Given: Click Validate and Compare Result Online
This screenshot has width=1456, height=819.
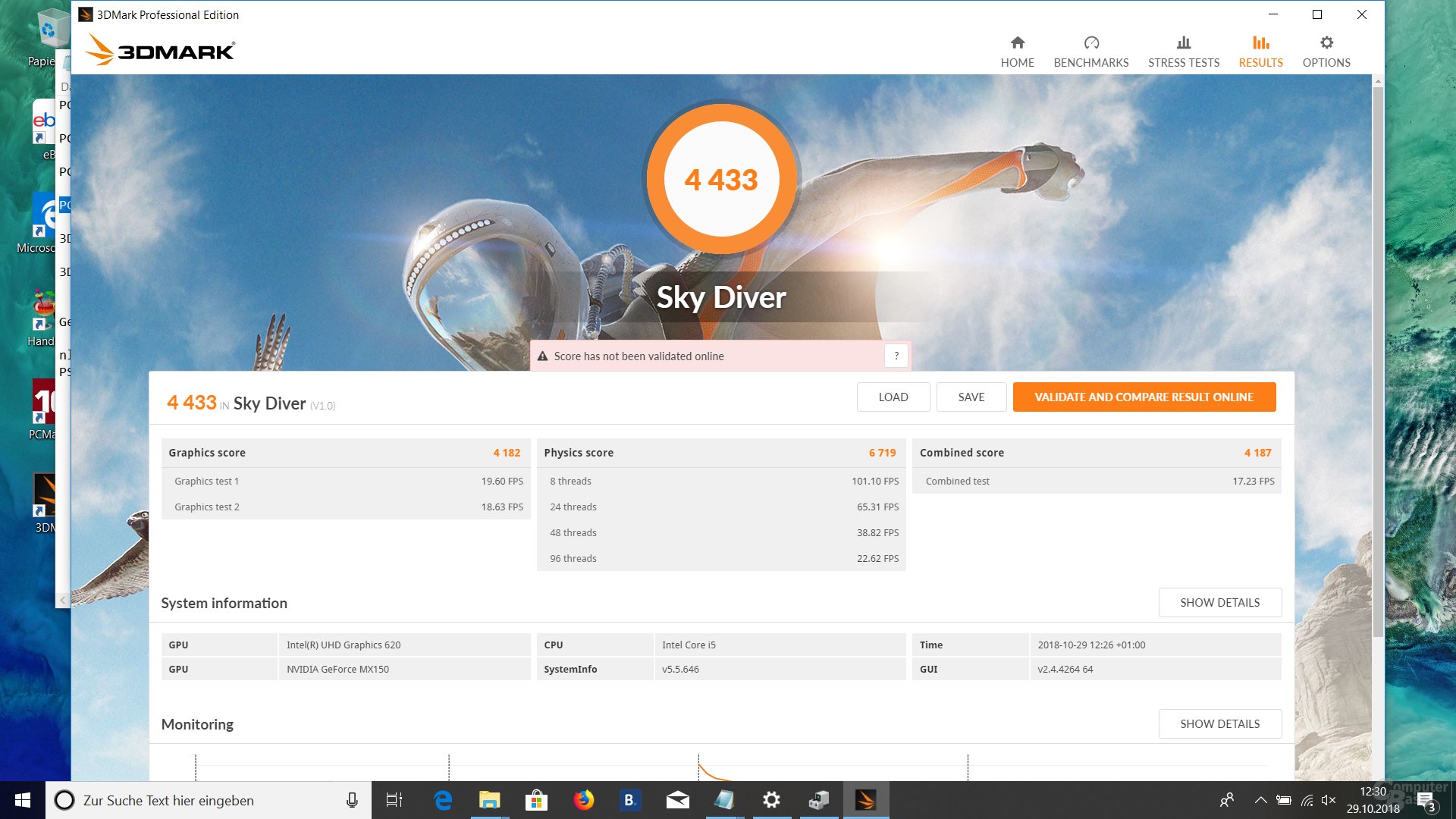Looking at the screenshot, I should [x=1144, y=397].
